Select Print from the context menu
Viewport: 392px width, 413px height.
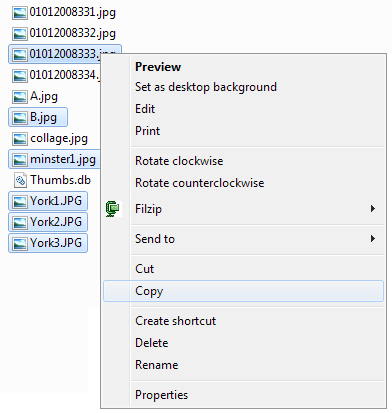pyautogui.click(x=243, y=131)
